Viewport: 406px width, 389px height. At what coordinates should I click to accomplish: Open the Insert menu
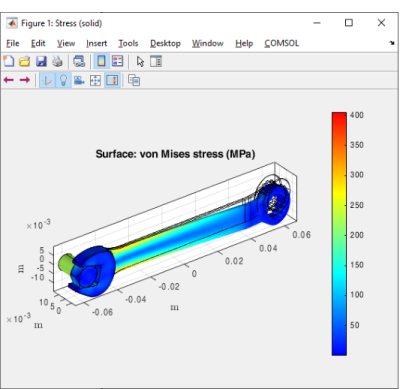coord(96,43)
